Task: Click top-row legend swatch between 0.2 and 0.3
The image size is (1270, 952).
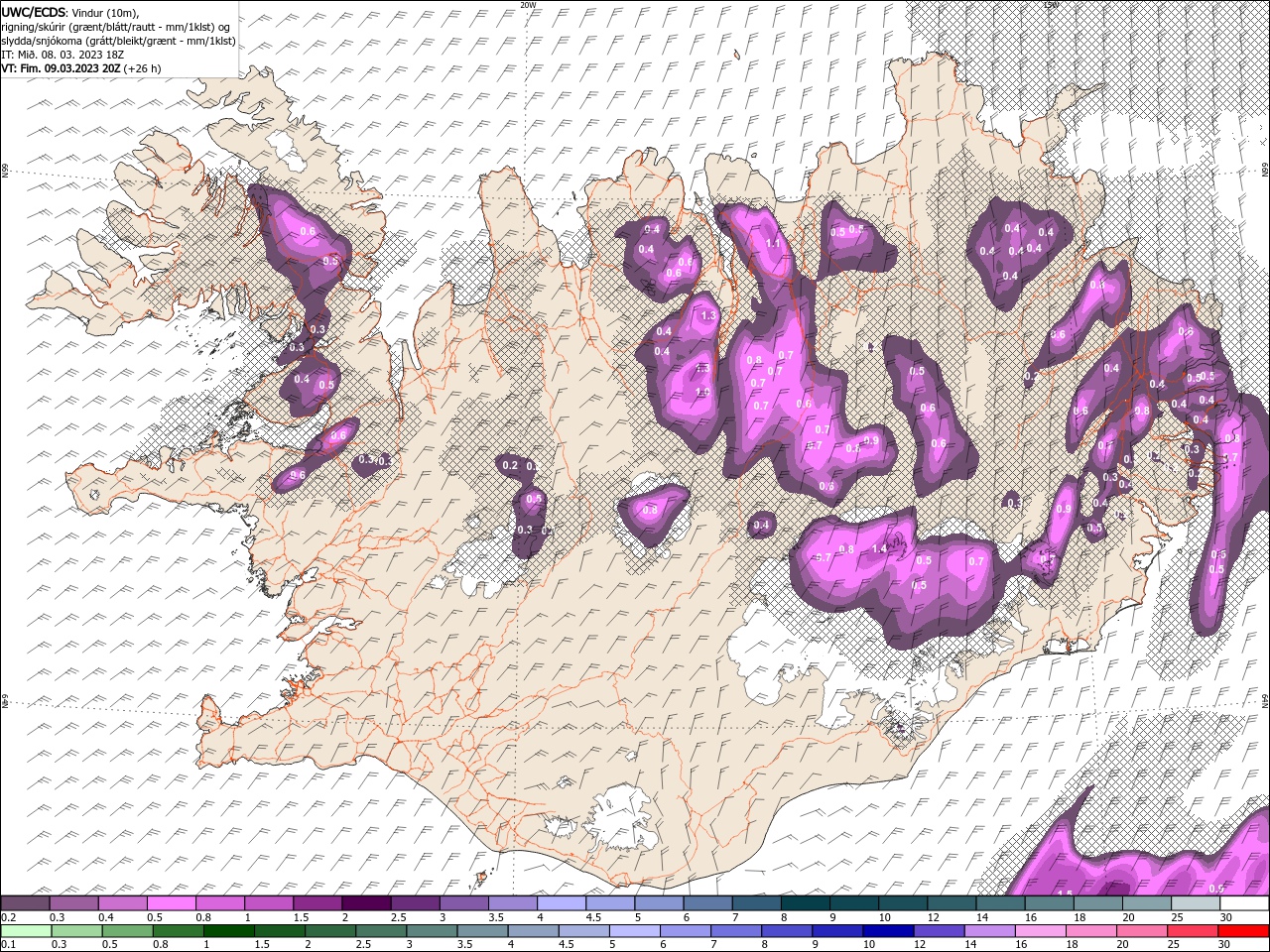Action: click(x=26, y=903)
